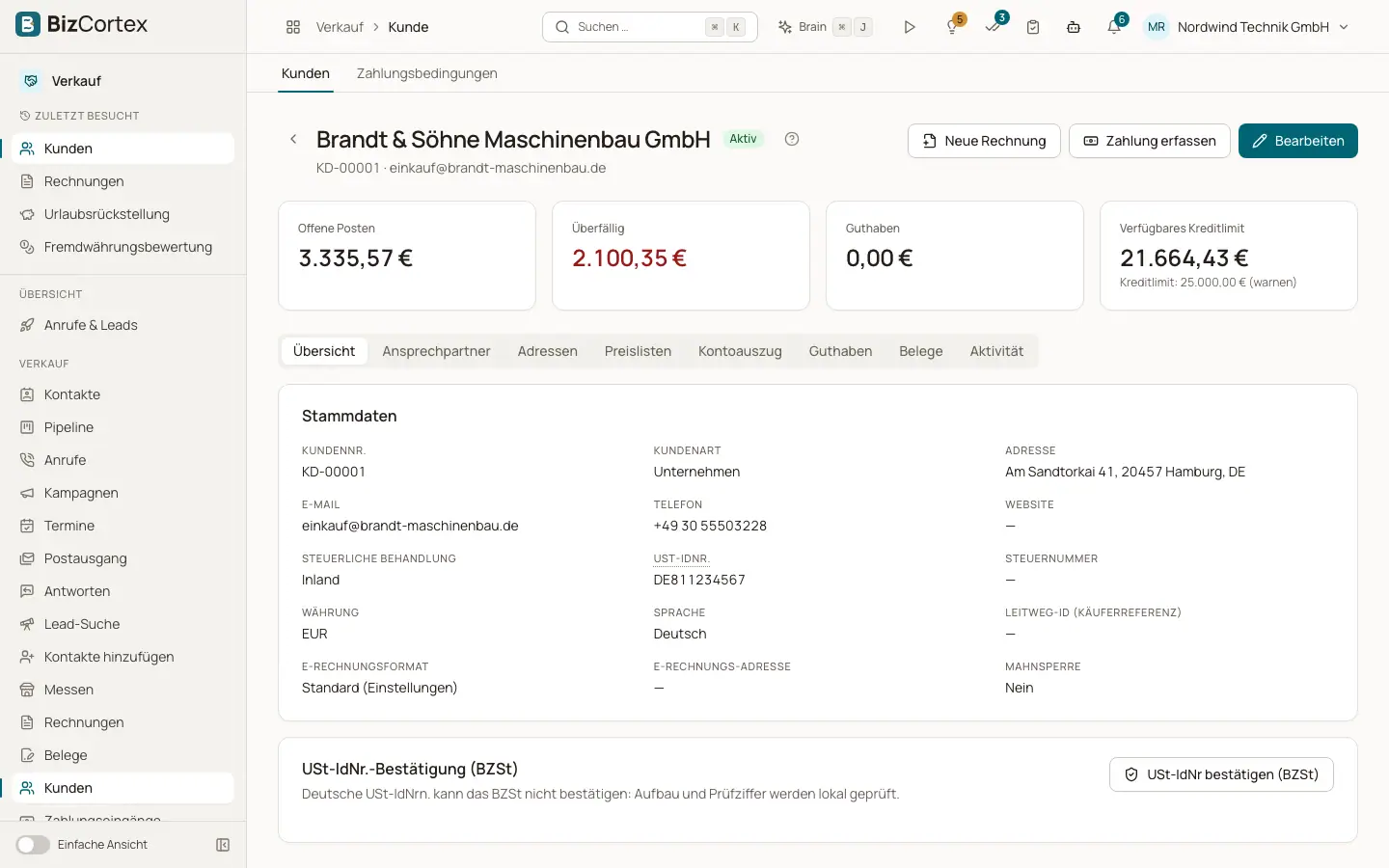This screenshot has height=868, width=1389.
Task: Click the BizCortex logo icon
Action: tap(28, 24)
